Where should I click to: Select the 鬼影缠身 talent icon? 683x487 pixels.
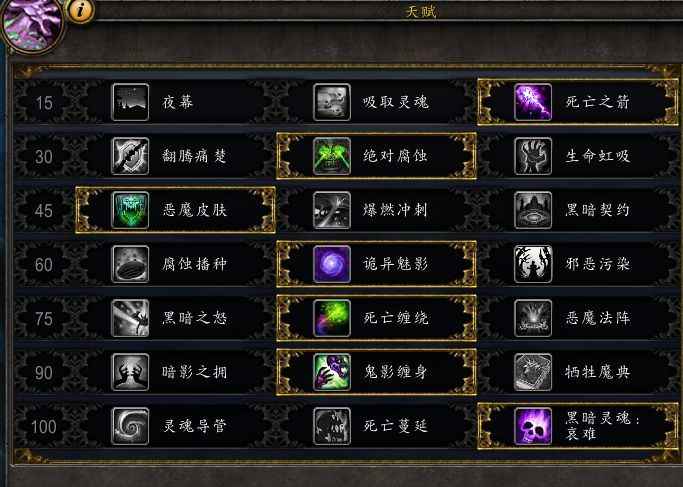click(x=332, y=372)
